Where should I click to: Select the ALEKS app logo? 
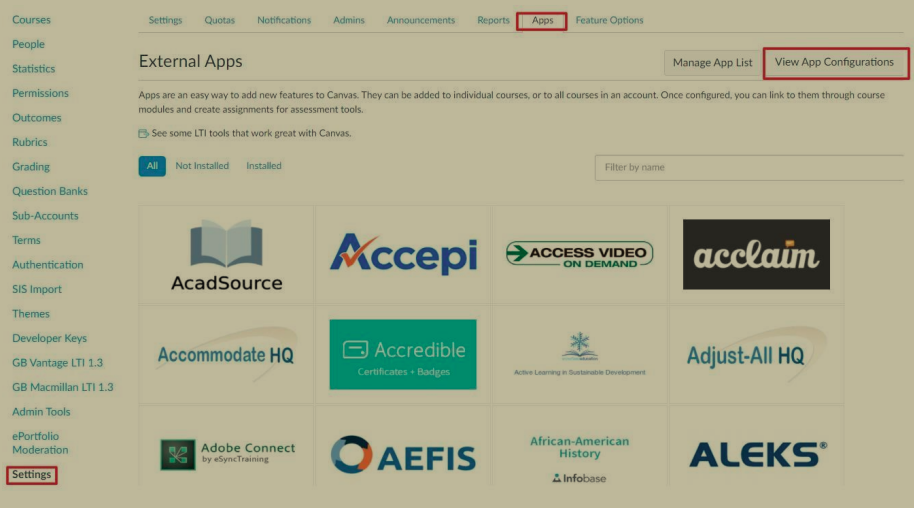pos(756,454)
